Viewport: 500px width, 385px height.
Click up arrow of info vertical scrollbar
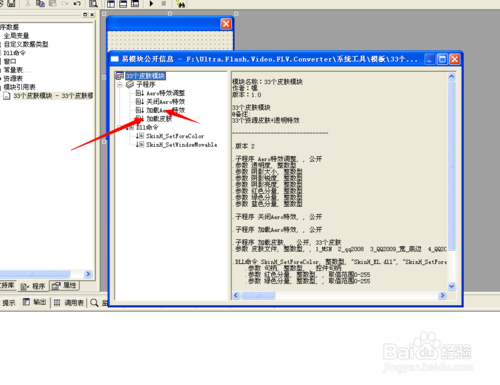452,76
